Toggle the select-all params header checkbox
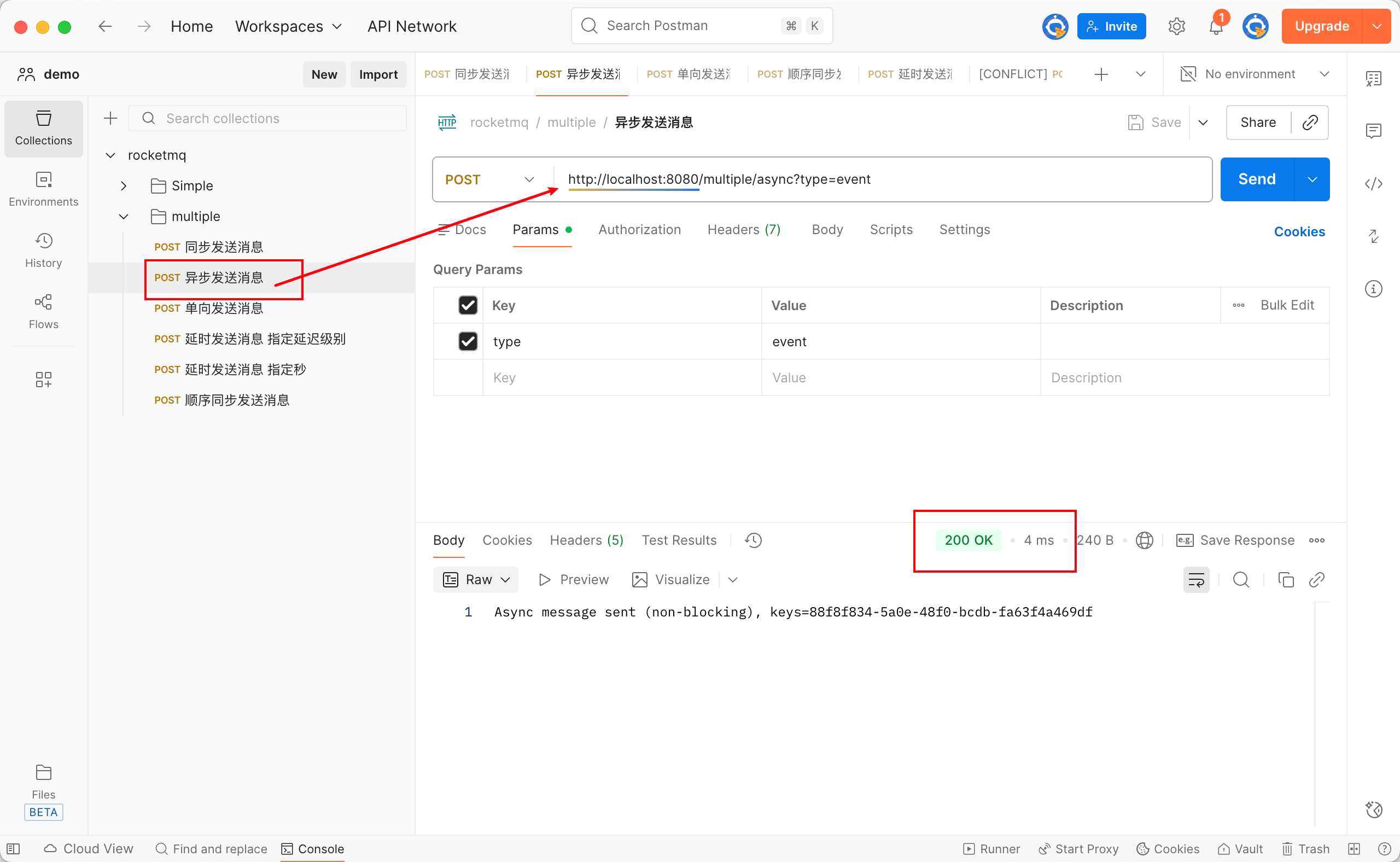Viewport: 1400px width, 862px height. 468,305
